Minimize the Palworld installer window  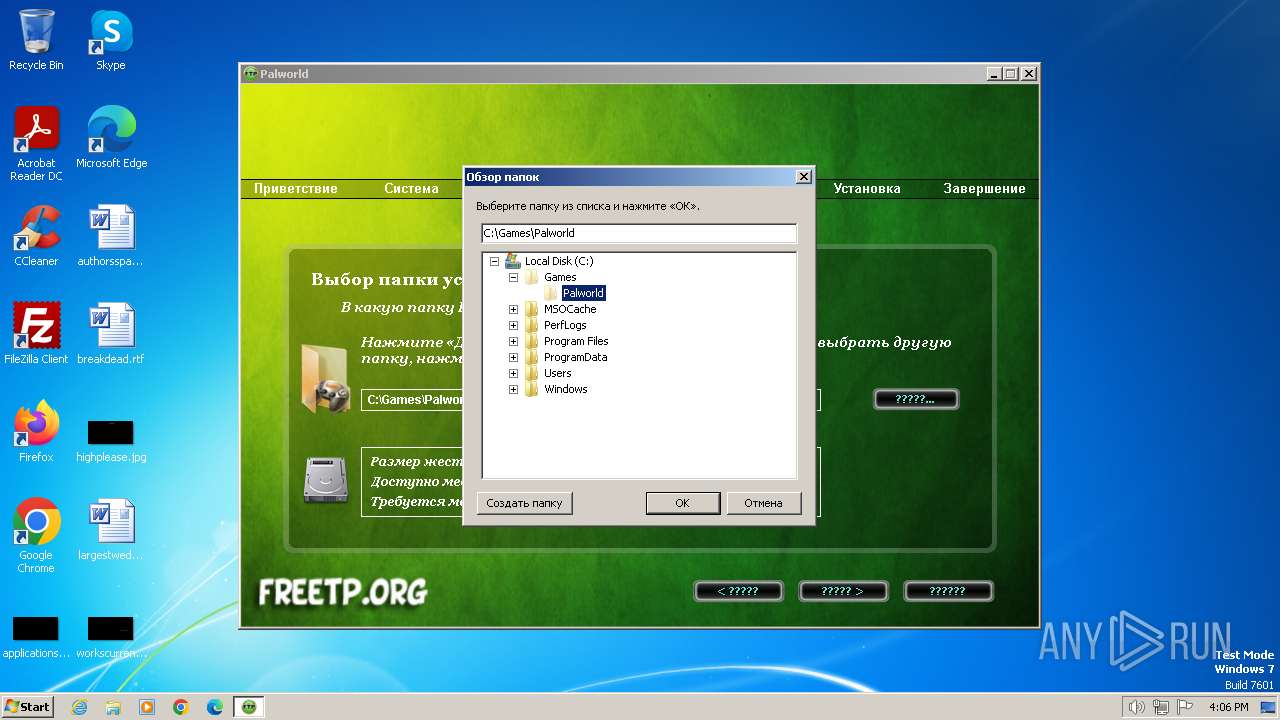(x=993, y=74)
